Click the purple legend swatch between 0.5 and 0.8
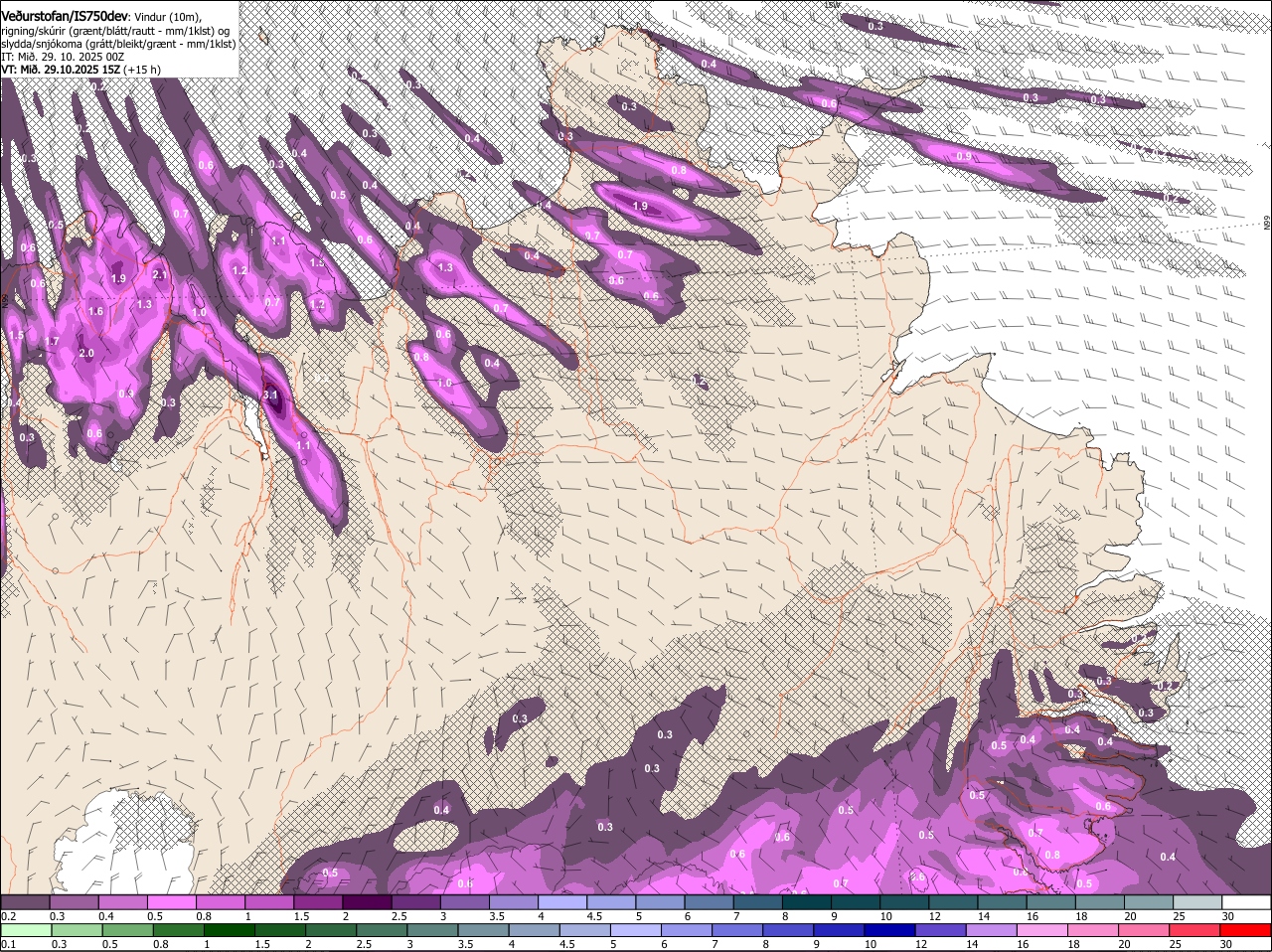 (171, 901)
